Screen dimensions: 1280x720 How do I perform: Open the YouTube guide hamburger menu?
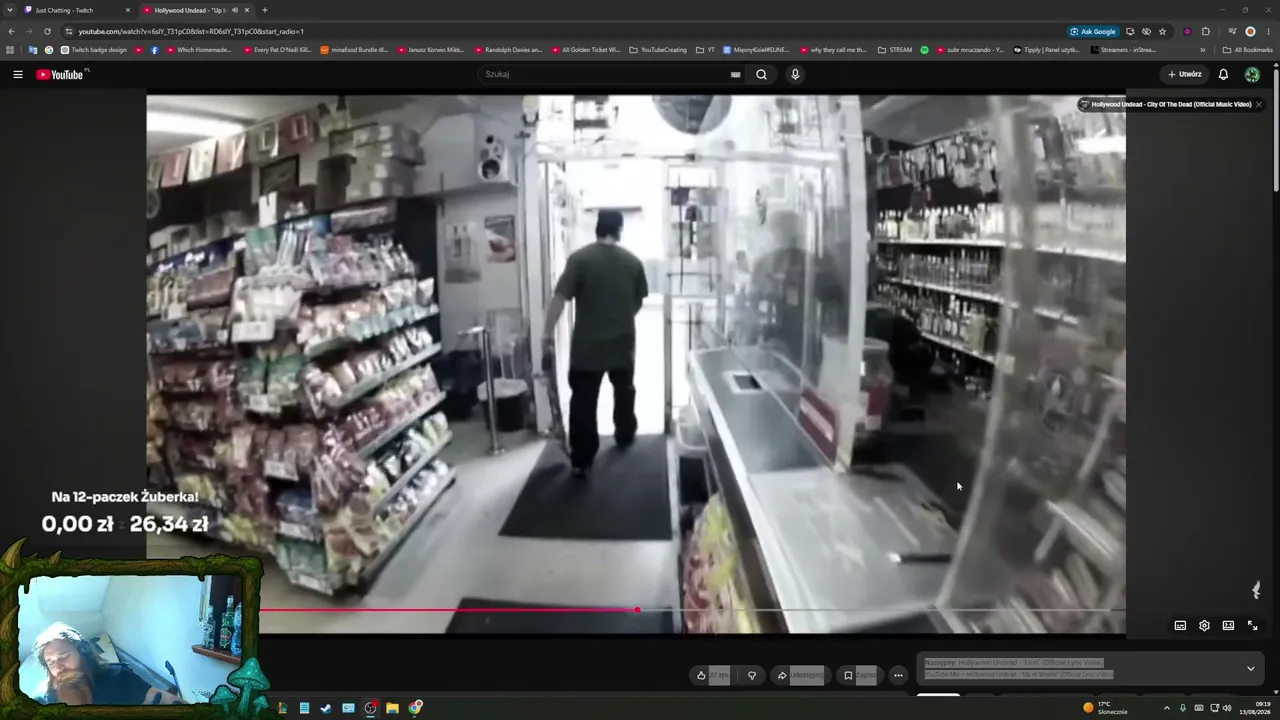[18, 74]
